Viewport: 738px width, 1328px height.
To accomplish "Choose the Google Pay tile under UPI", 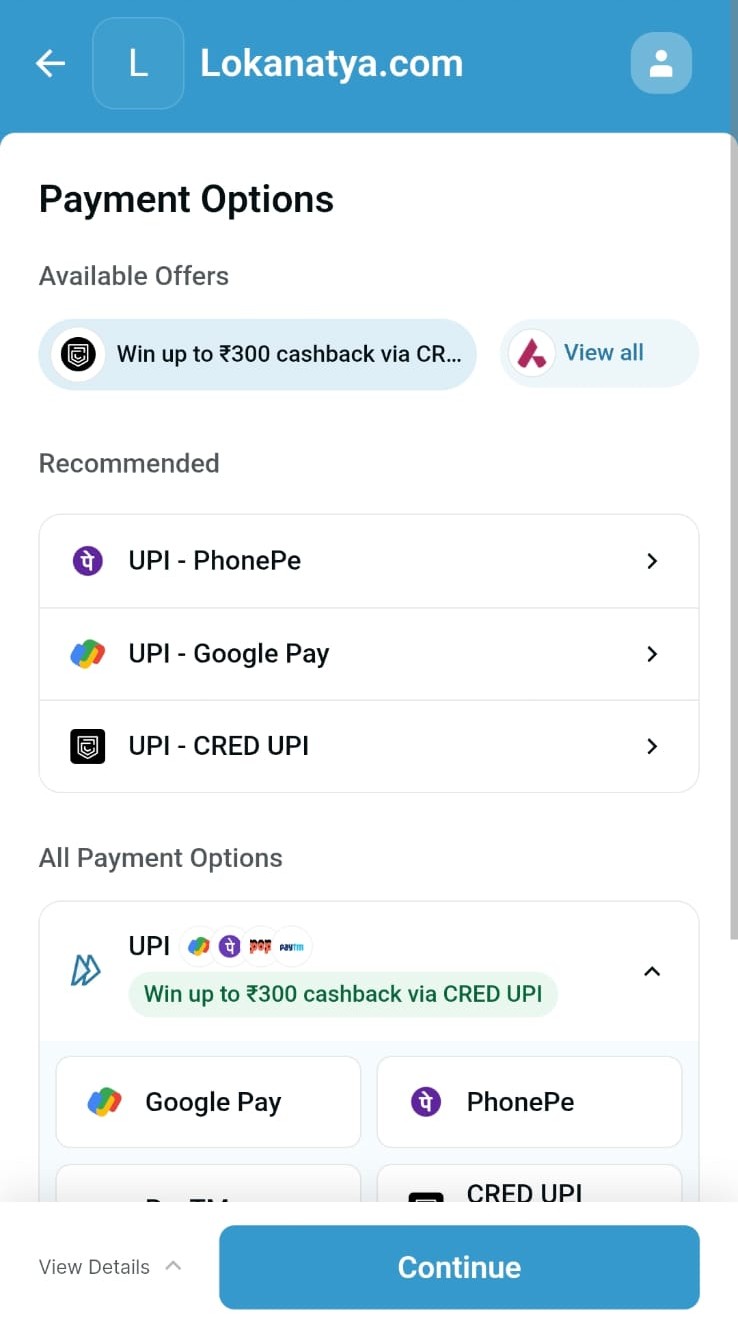I will coord(208,1102).
